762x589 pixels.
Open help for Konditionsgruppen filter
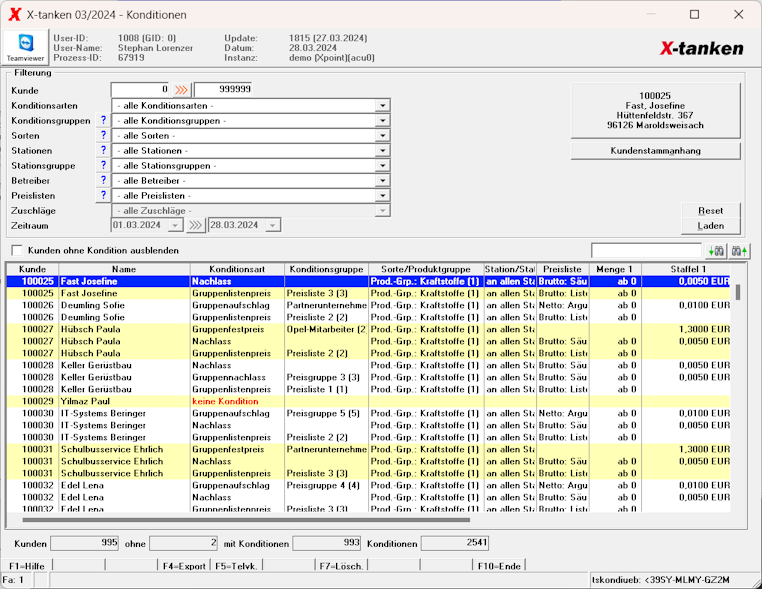[x=103, y=121]
